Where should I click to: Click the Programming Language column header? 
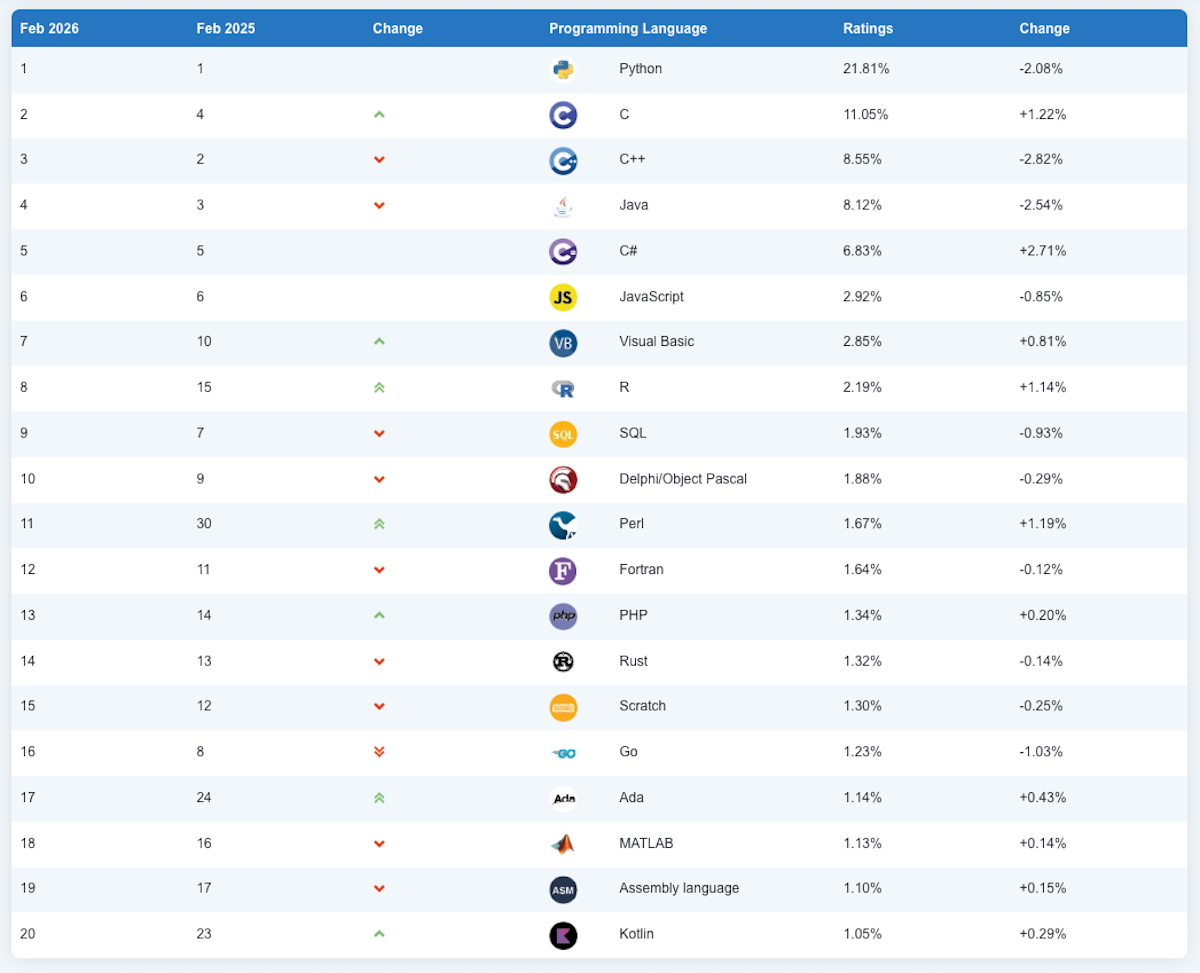point(628,28)
